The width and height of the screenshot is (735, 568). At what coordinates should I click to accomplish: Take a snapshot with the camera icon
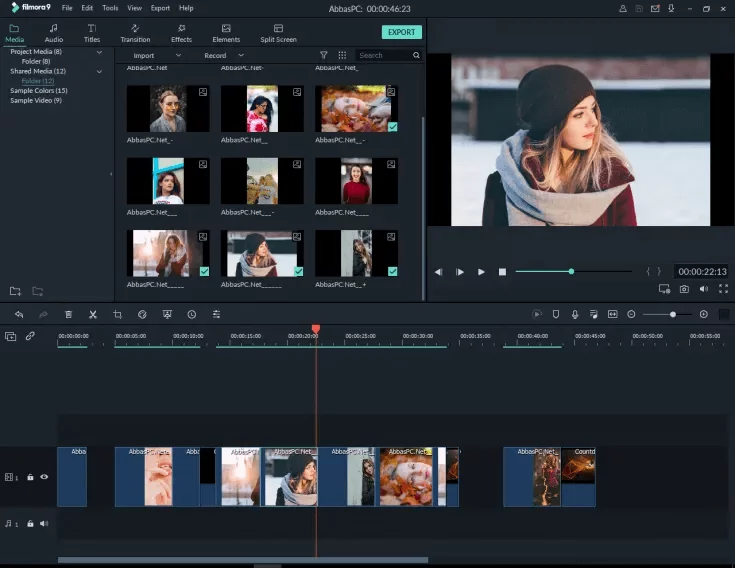click(684, 289)
